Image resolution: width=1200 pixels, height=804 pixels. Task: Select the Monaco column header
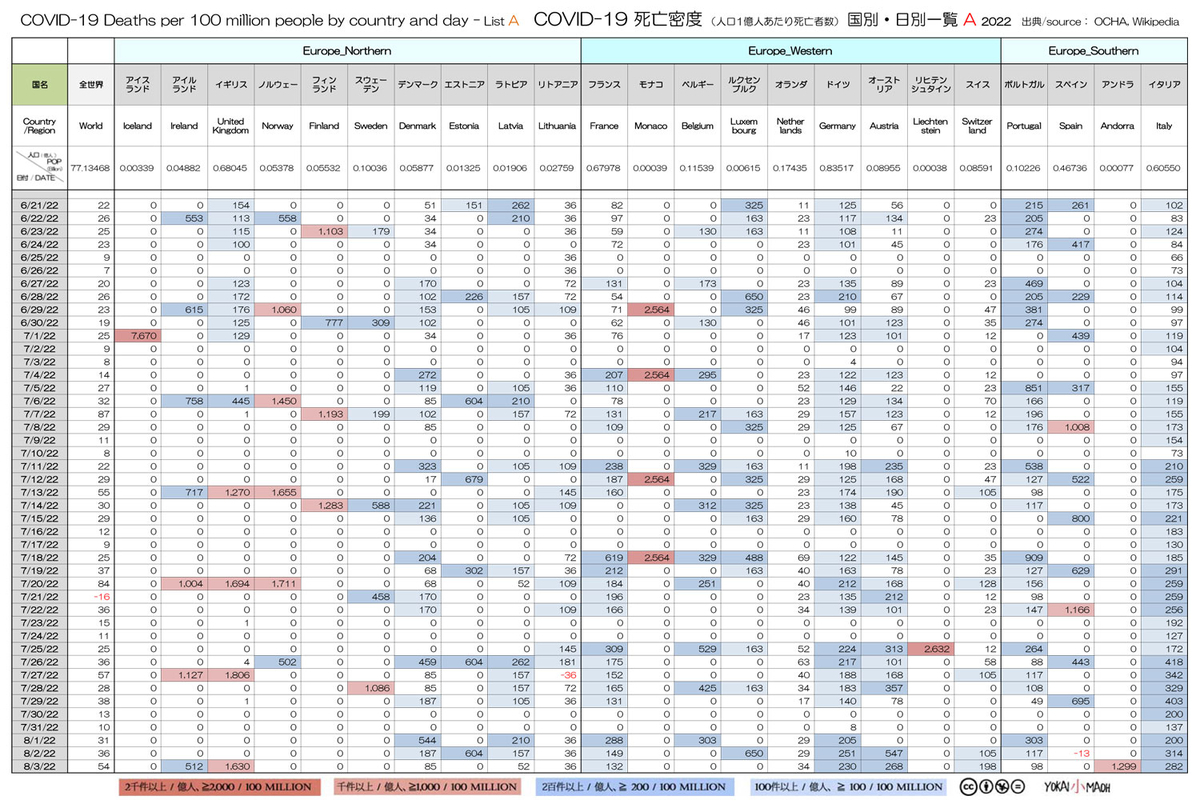[651, 127]
